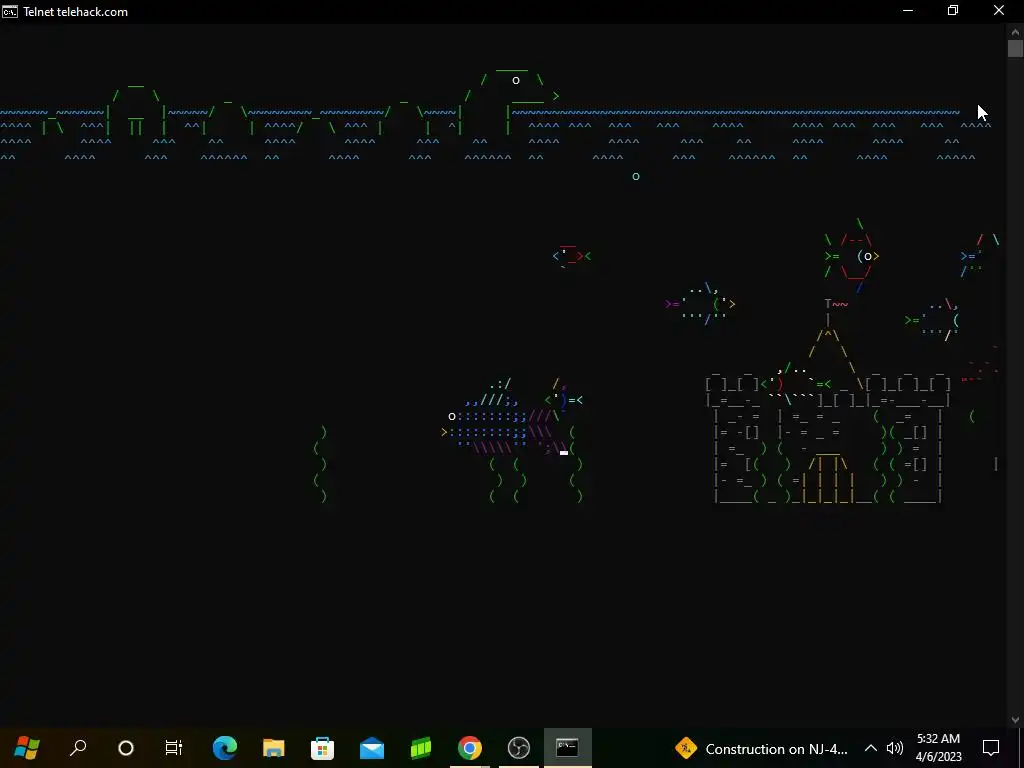The width and height of the screenshot is (1024, 768).
Task: Launch Microsoft Edge from taskbar
Action: tap(225, 748)
